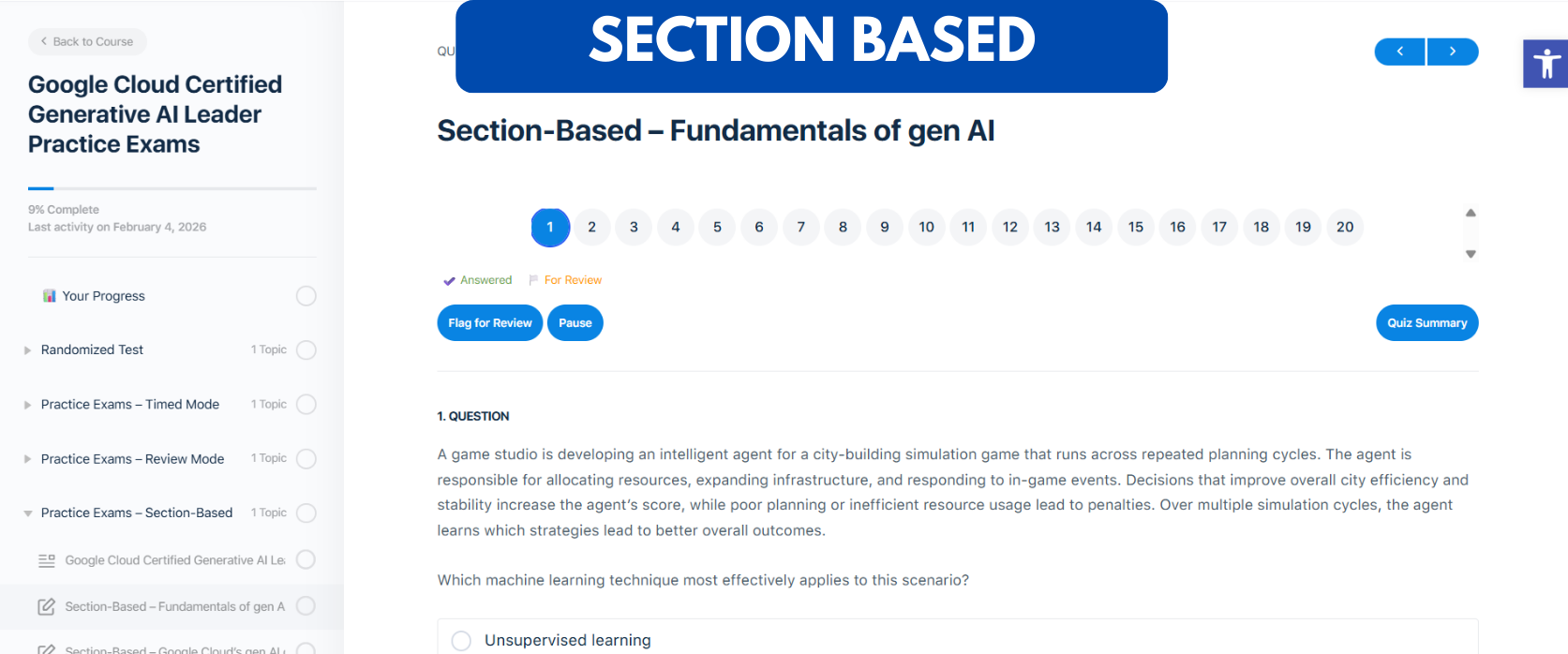
Task: Jump to question 10
Action: click(926, 227)
